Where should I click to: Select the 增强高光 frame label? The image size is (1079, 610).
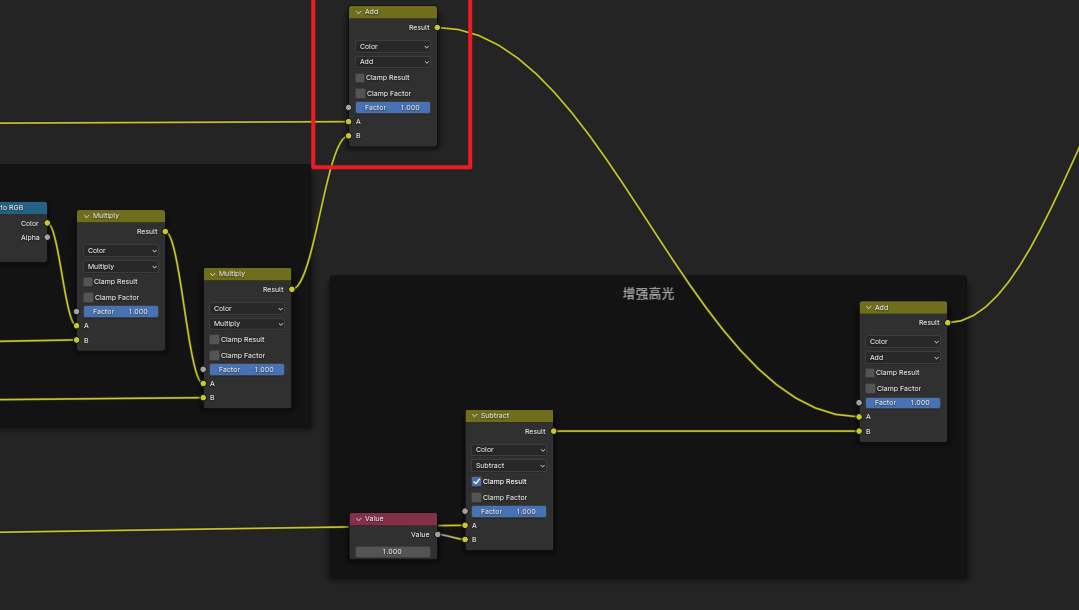pyautogui.click(x=648, y=293)
